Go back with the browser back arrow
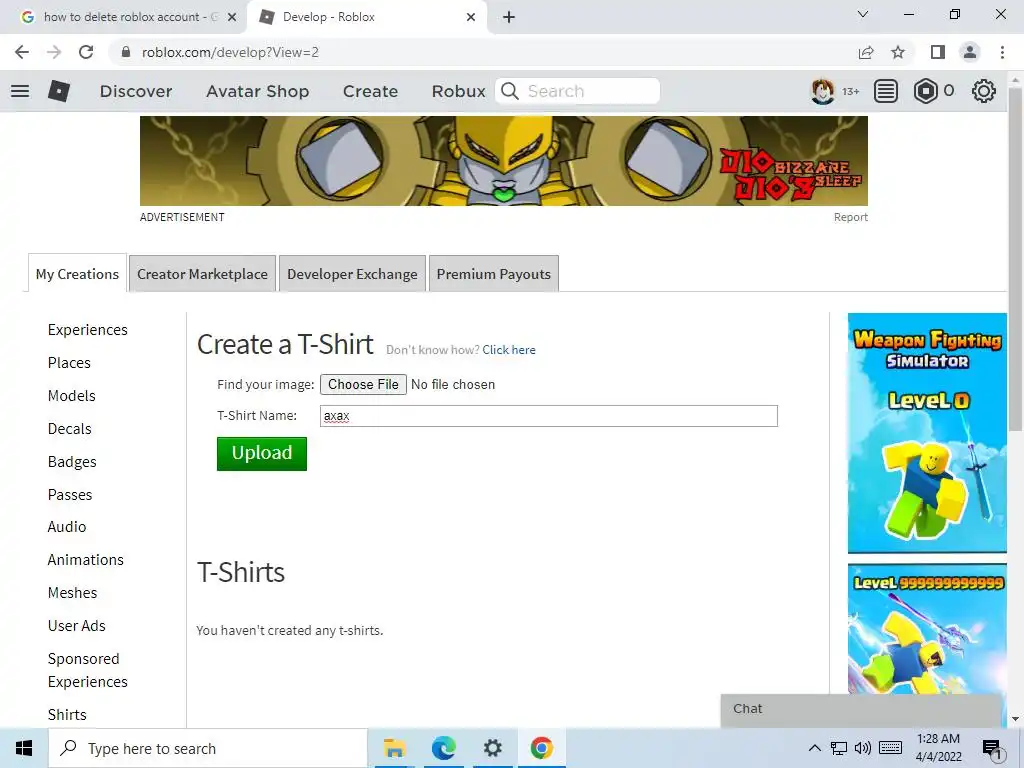 [x=22, y=52]
